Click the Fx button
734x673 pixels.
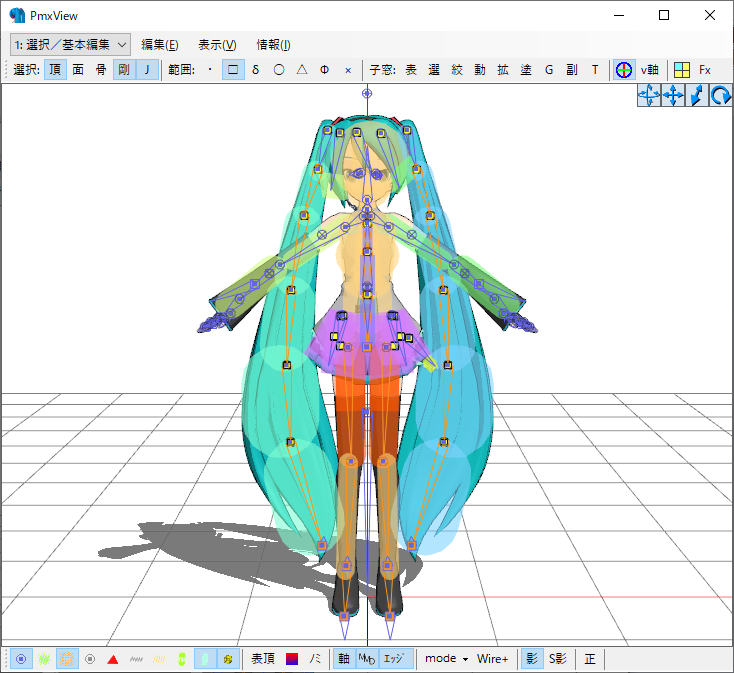pyautogui.click(x=705, y=70)
